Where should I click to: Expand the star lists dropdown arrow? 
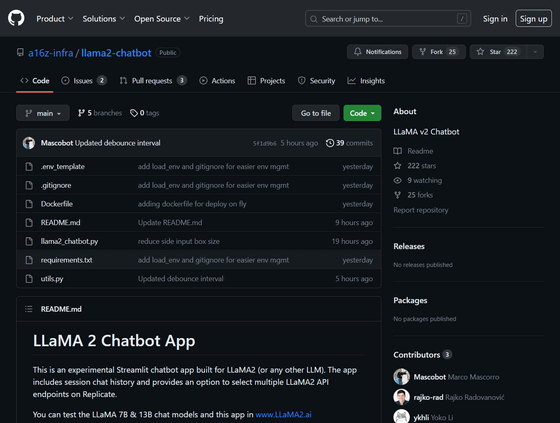click(535, 52)
